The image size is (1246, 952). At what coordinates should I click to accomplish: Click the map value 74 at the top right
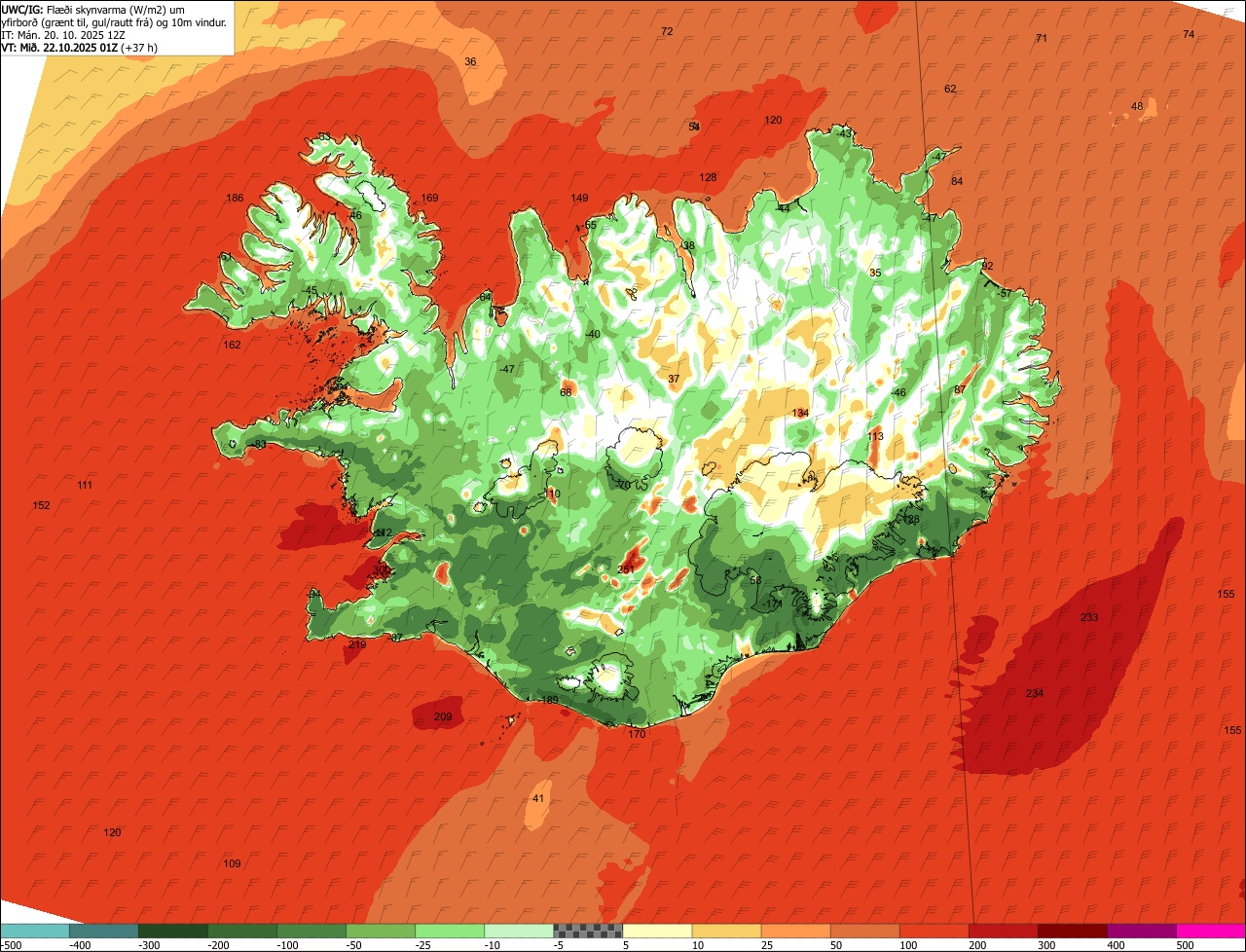click(x=1189, y=35)
